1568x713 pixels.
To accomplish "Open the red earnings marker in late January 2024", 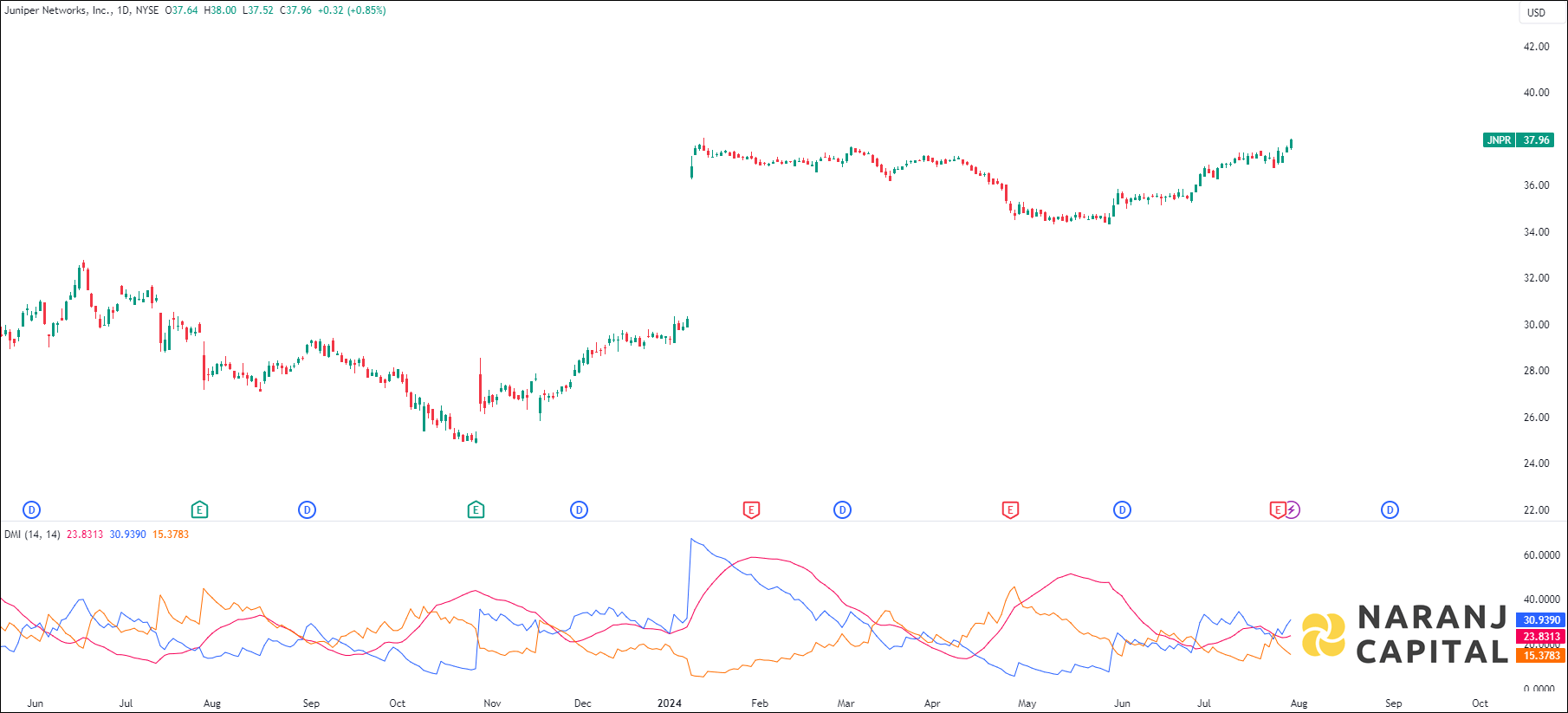I will [x=751, y=510].
